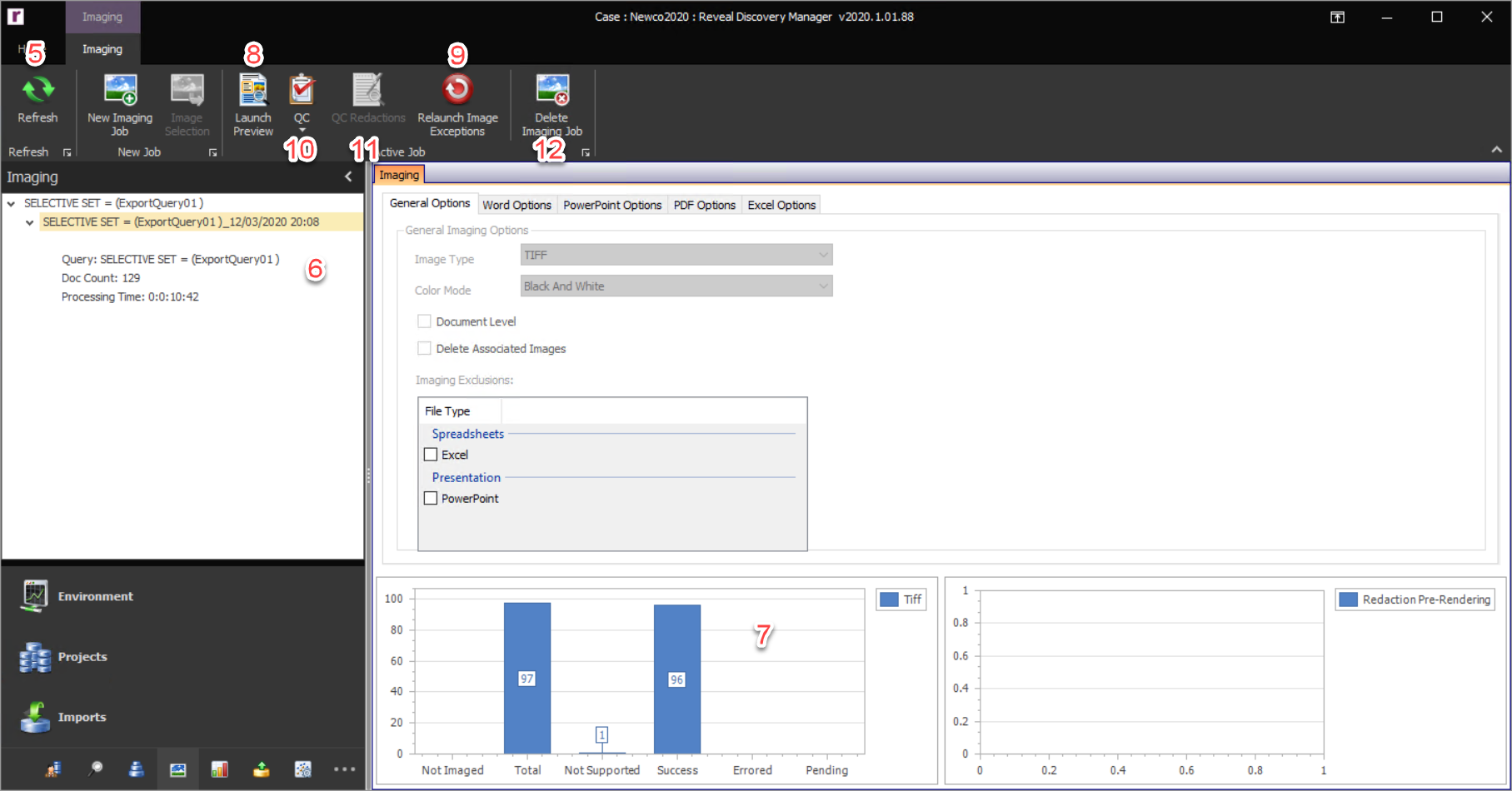Click the bar chart reports icon

(x=220, y=769)
